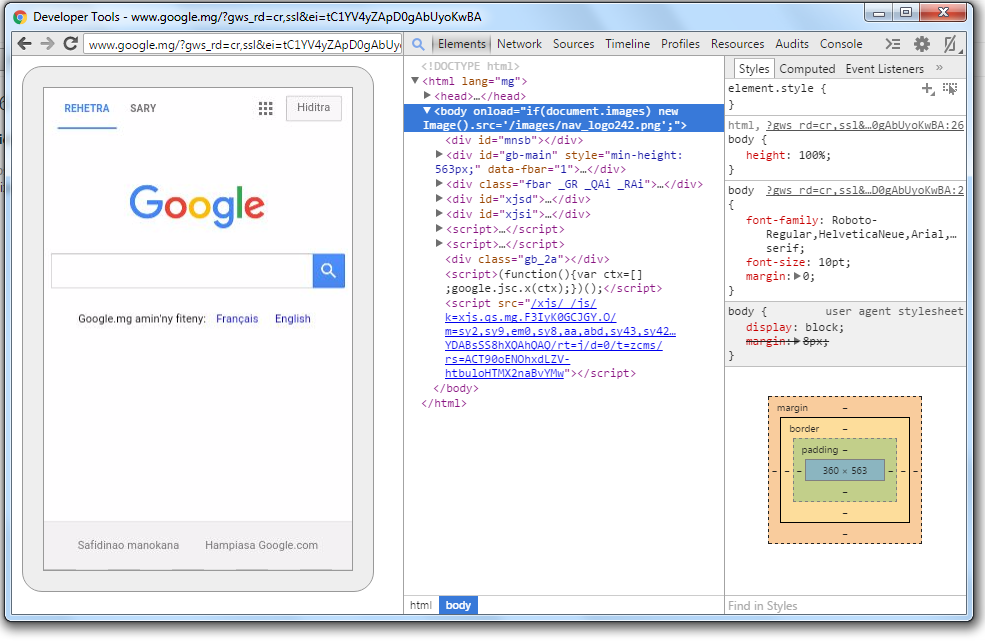Viewport: 985px width, 642px height.
Task: Open the Console tab
Action: [x=841, y=44]
